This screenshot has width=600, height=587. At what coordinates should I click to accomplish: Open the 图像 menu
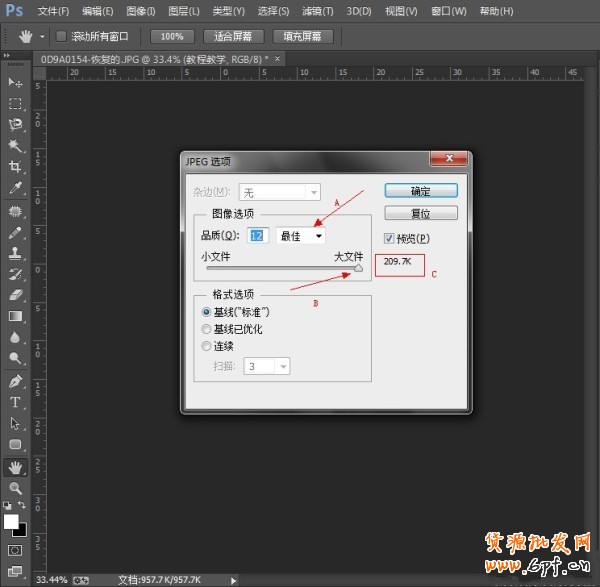140,11
